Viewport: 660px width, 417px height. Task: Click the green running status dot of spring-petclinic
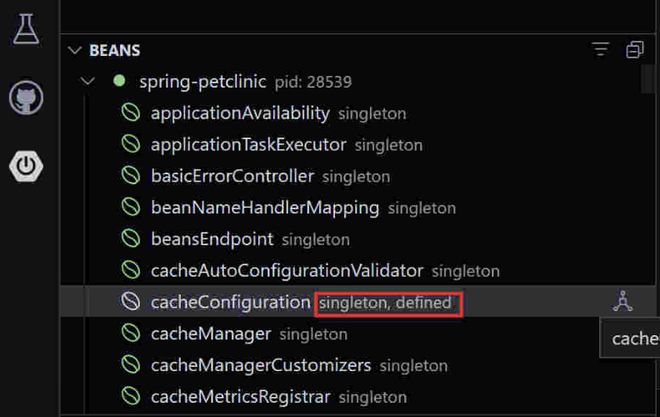tap(119, 81)
